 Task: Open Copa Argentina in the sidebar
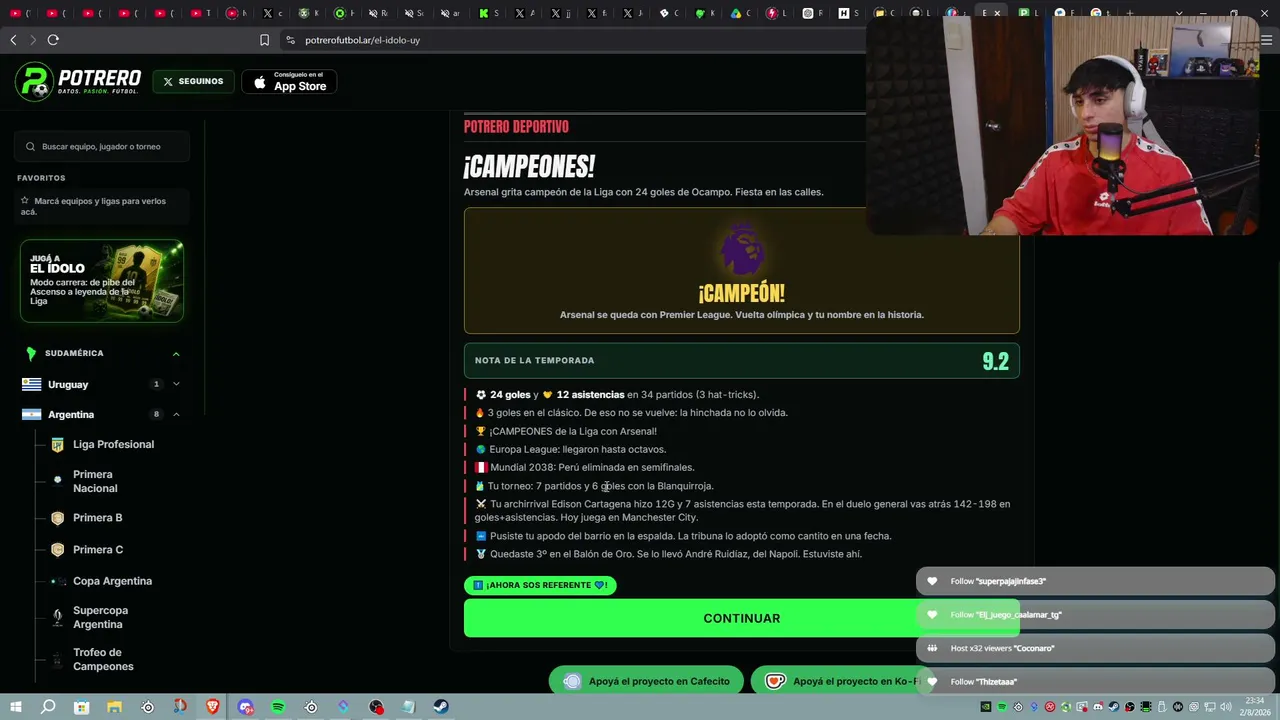tap(112, 581)
